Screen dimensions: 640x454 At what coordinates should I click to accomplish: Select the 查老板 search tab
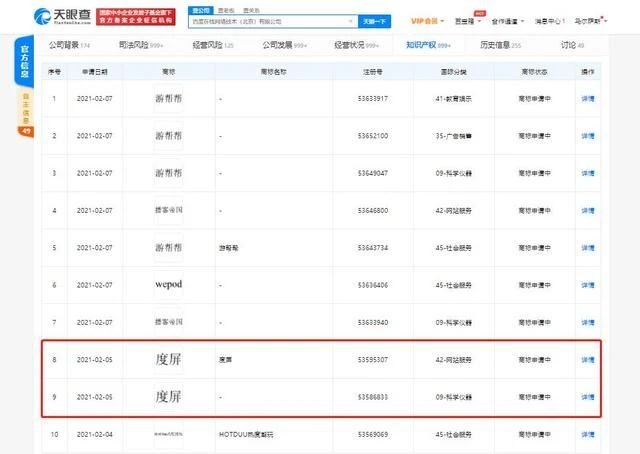coord(226,10)
